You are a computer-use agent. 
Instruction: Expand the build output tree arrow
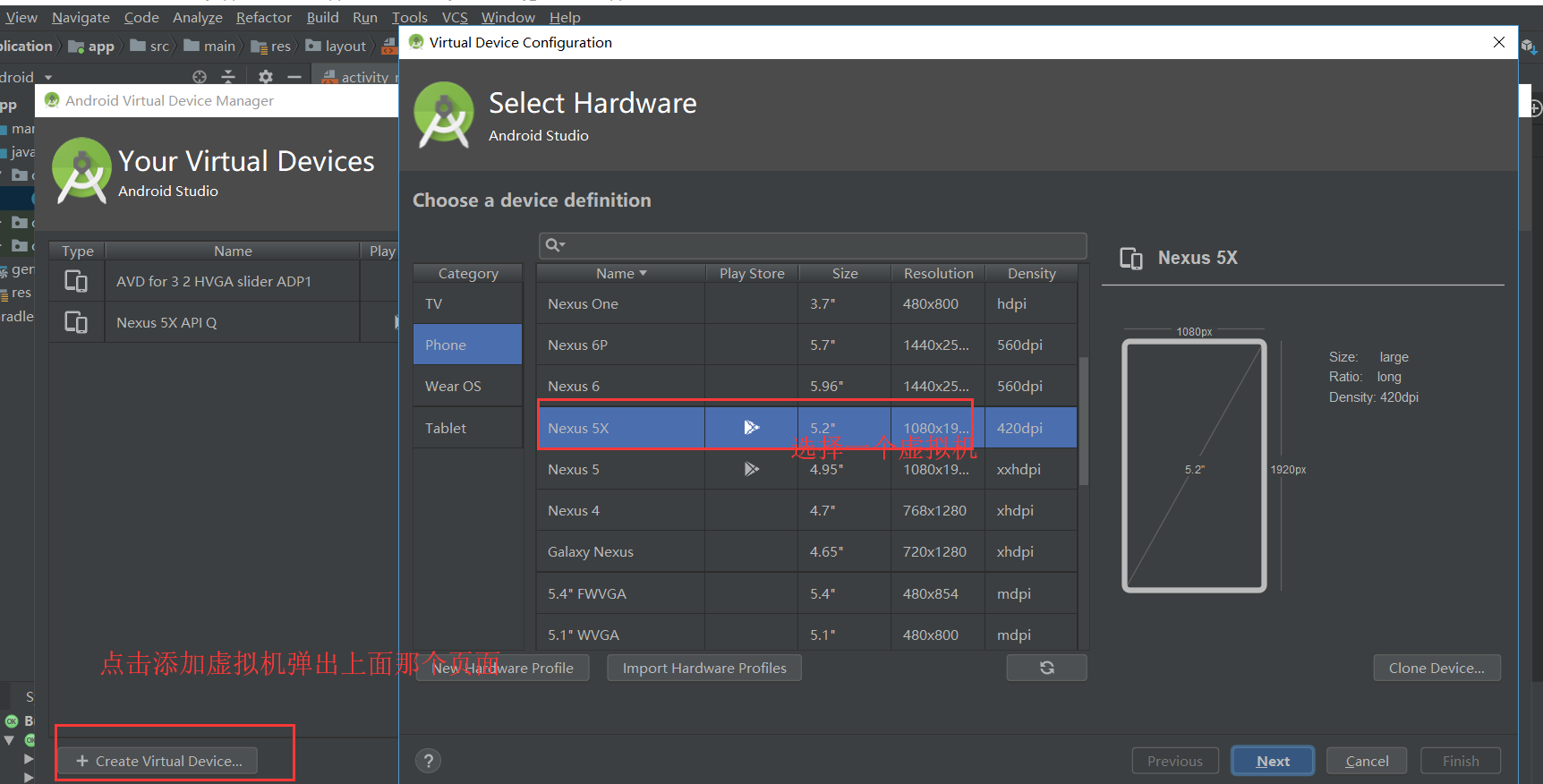coord(9,741)
